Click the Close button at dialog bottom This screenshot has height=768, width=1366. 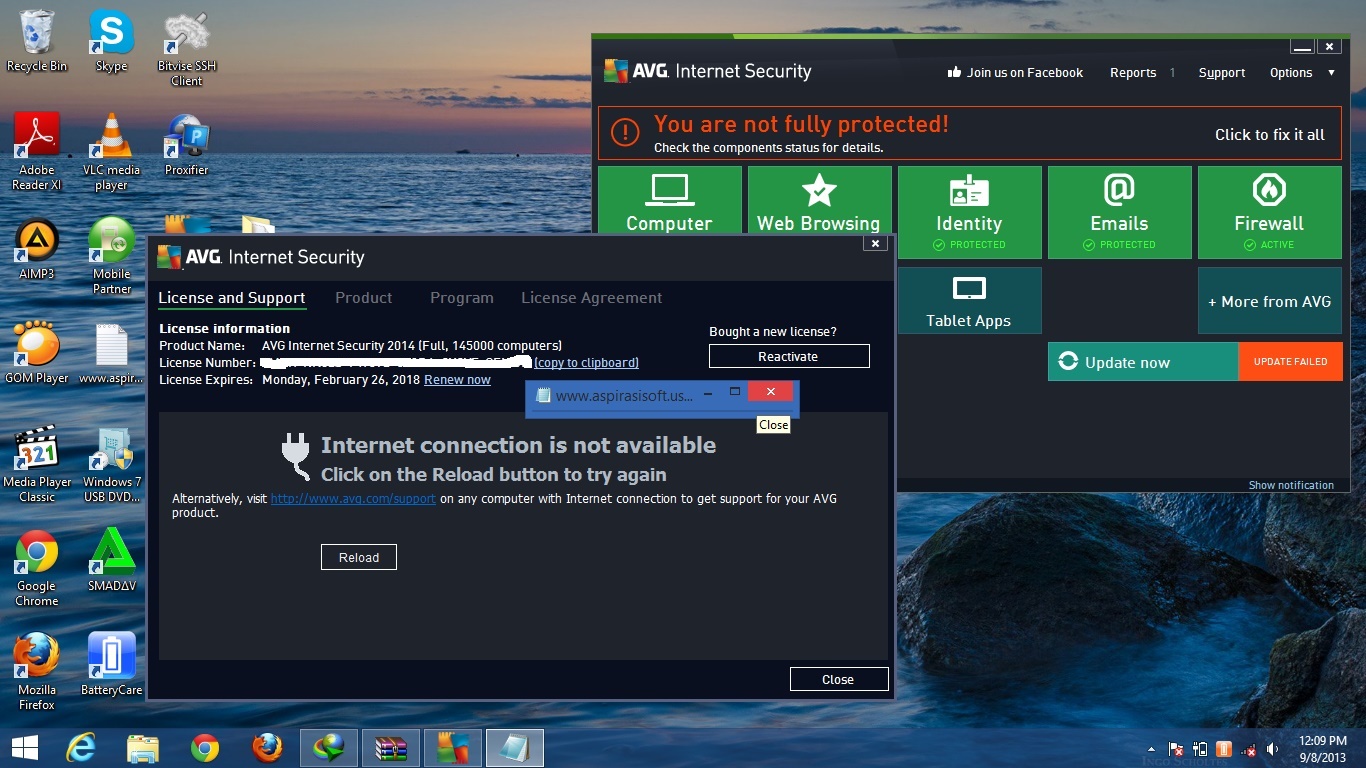coord(839,679)
